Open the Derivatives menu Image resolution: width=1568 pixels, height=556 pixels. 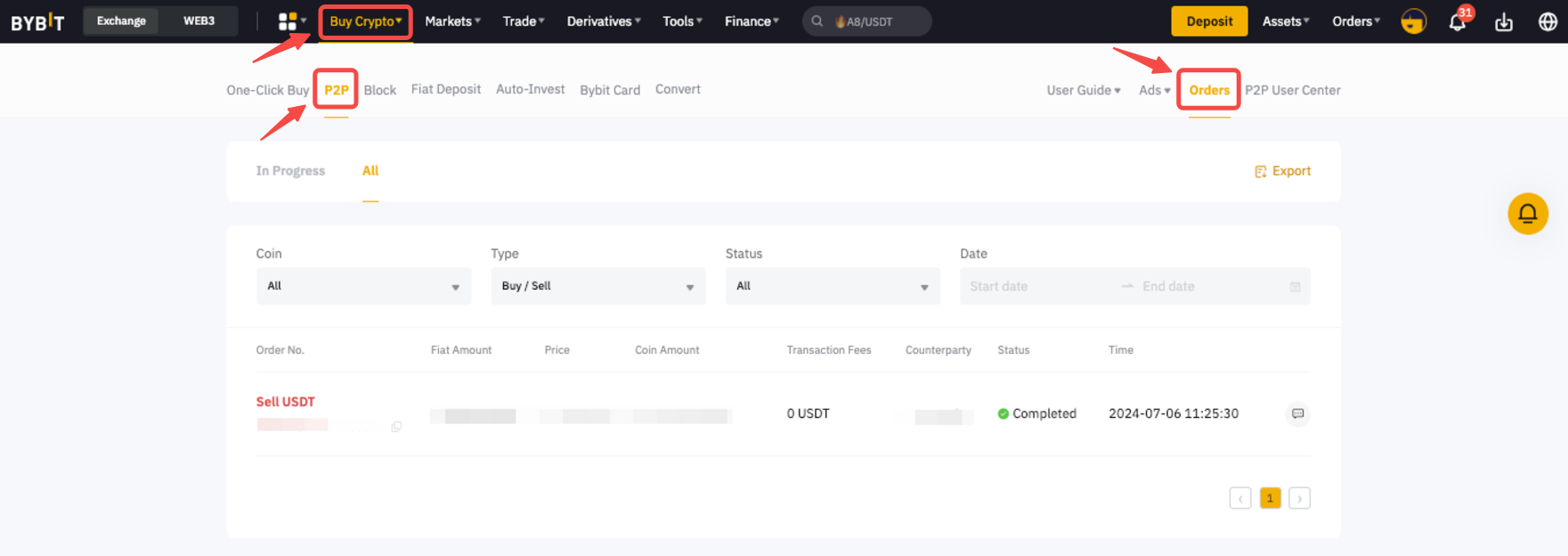(x=603, y=21)
